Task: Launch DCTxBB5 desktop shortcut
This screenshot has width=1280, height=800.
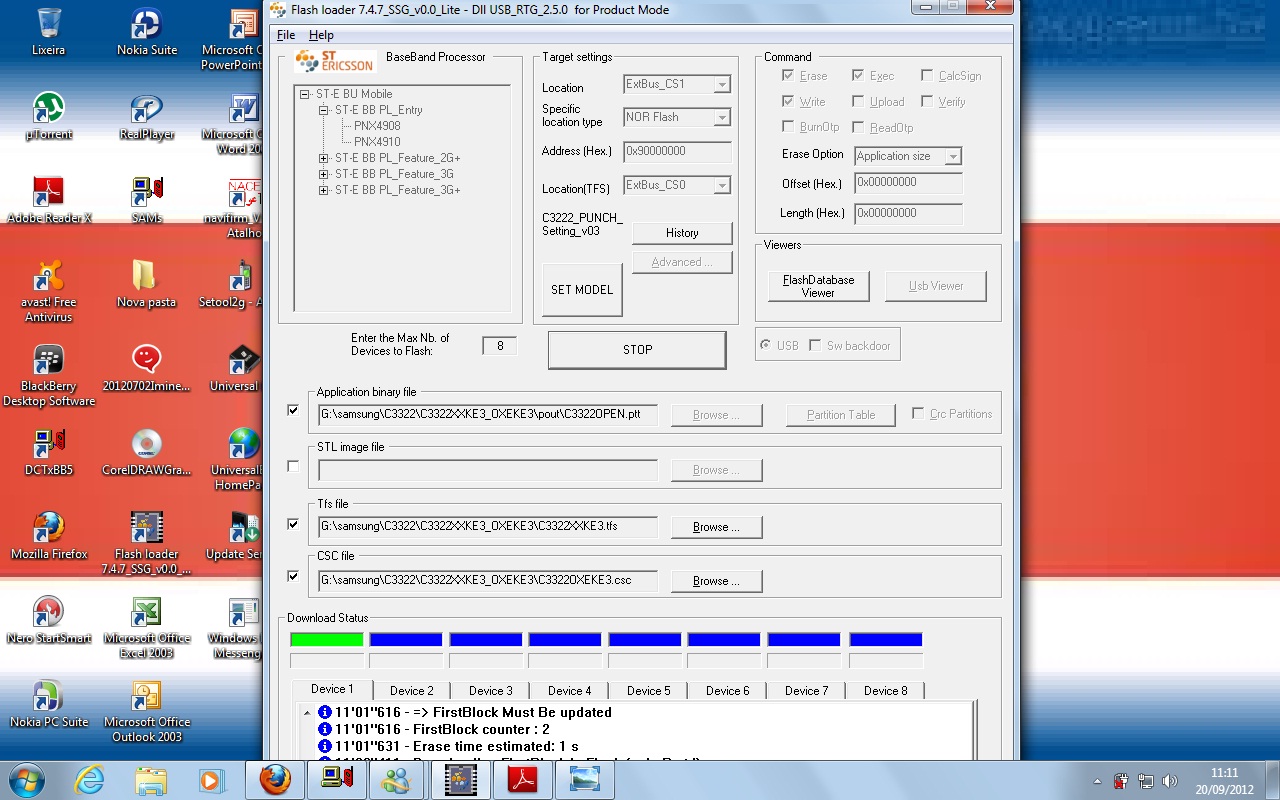Action: click(x=48, y=452)
